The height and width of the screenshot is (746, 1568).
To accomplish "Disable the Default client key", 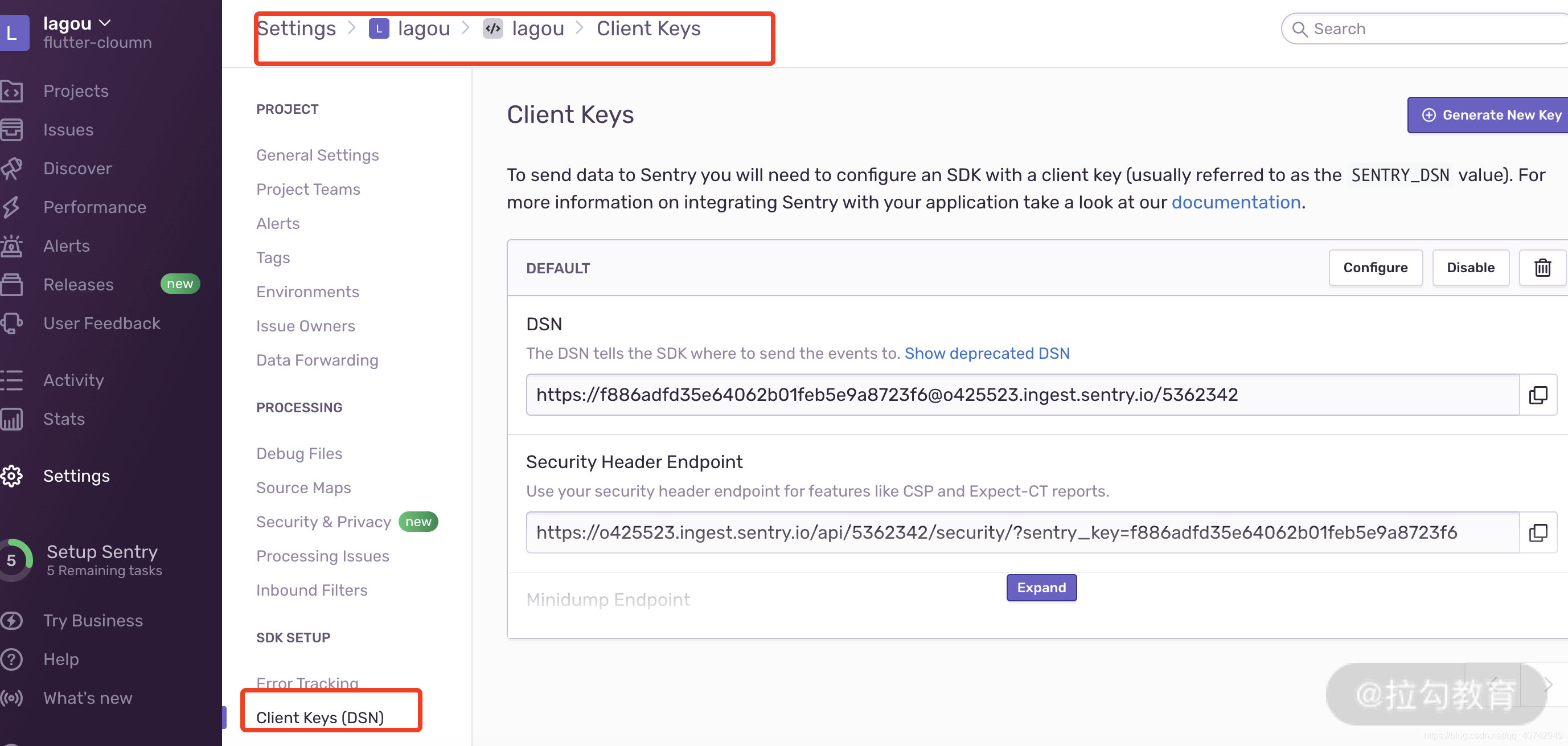I will 1470,268.
